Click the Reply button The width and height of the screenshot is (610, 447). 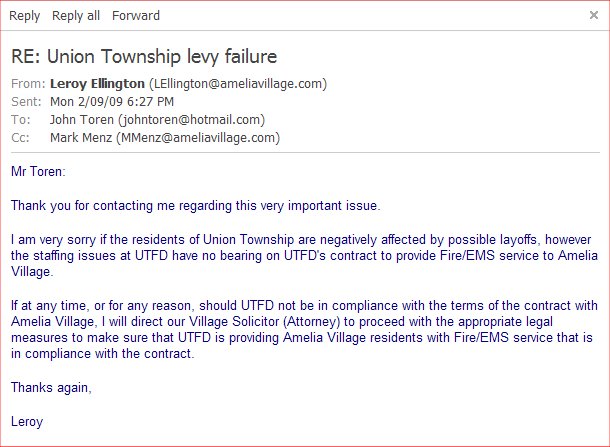25,16
